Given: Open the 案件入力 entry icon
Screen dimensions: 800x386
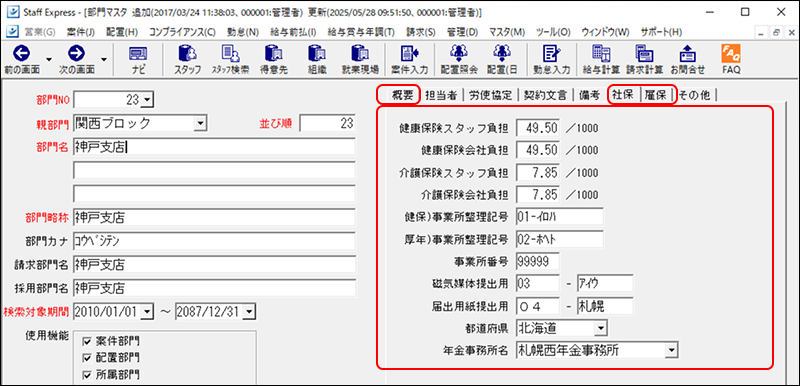Looking at the screenshot, I should coord(409,54).
